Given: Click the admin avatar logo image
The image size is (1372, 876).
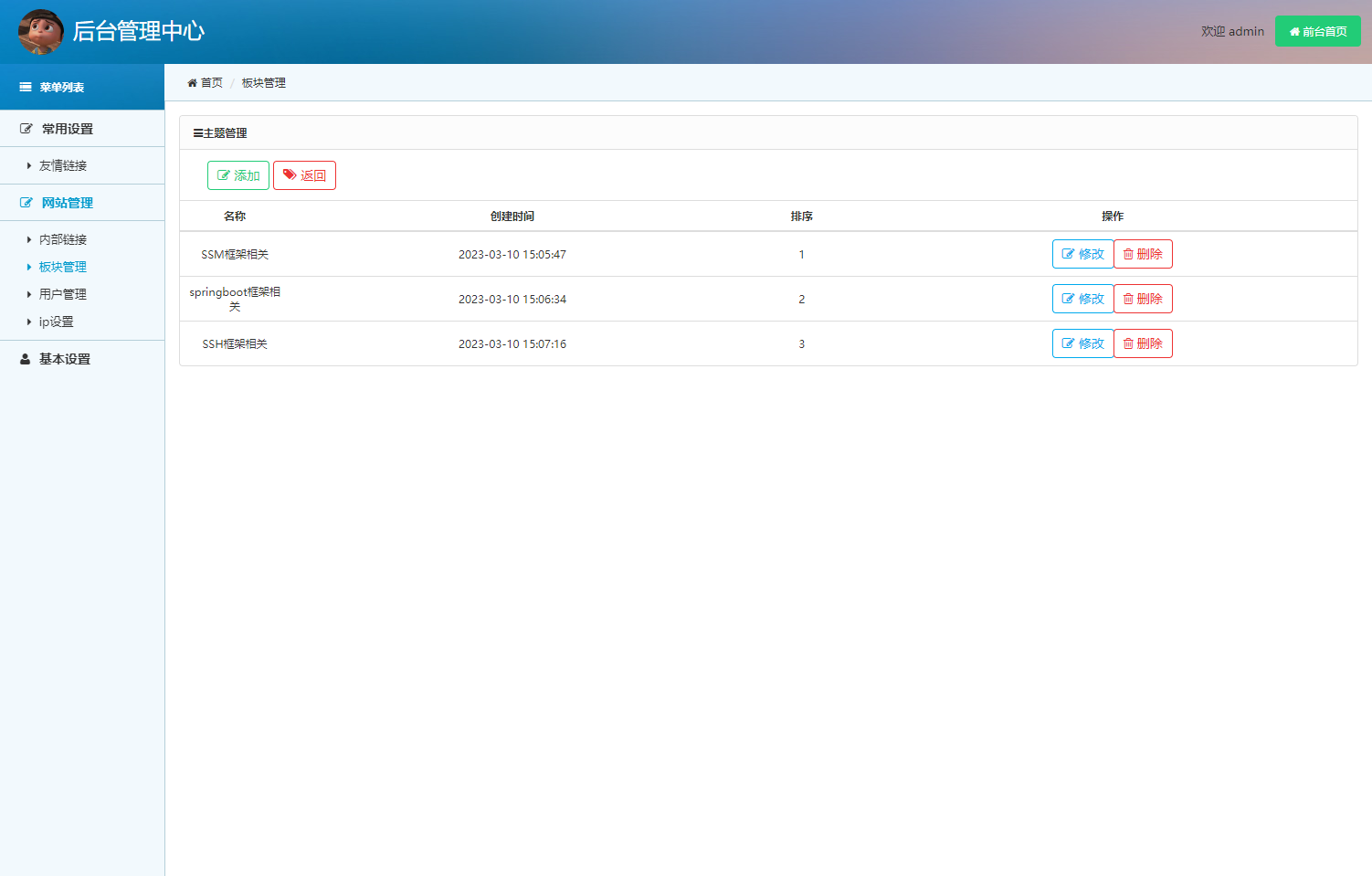Looking at the screenshot, I should click(x=41, y=32).
